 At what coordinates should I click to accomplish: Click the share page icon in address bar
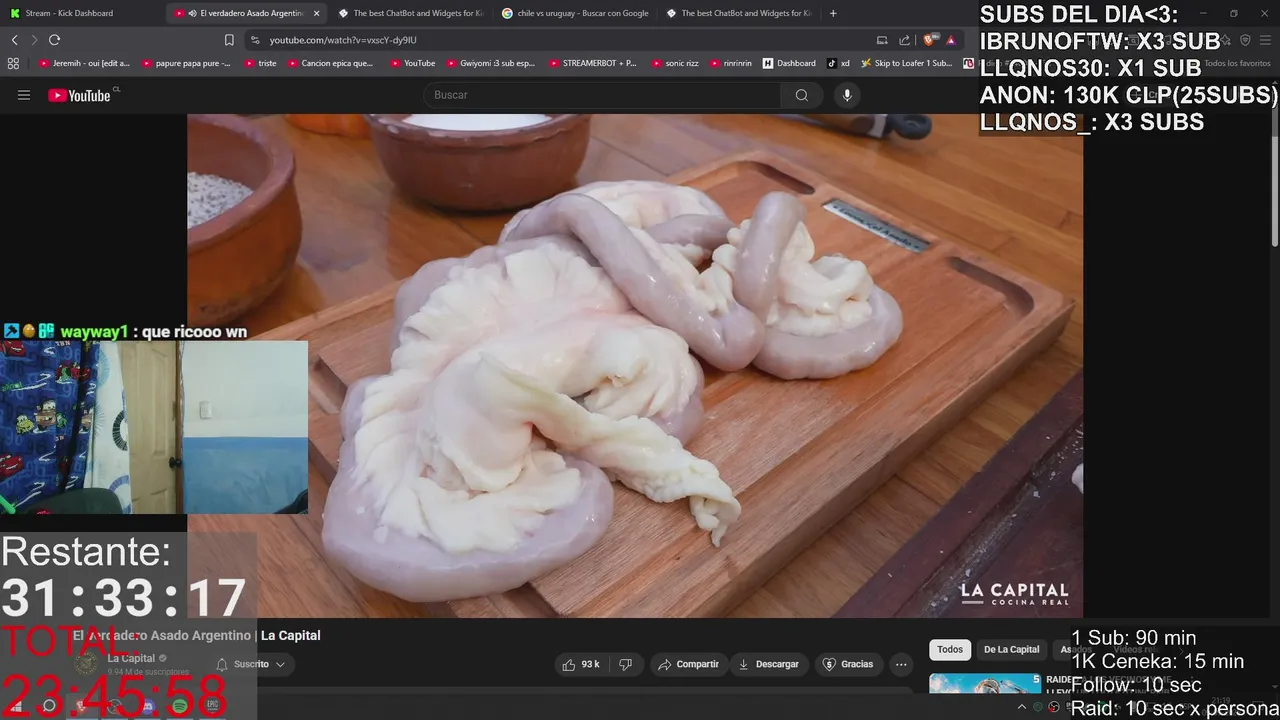(904, 40)
